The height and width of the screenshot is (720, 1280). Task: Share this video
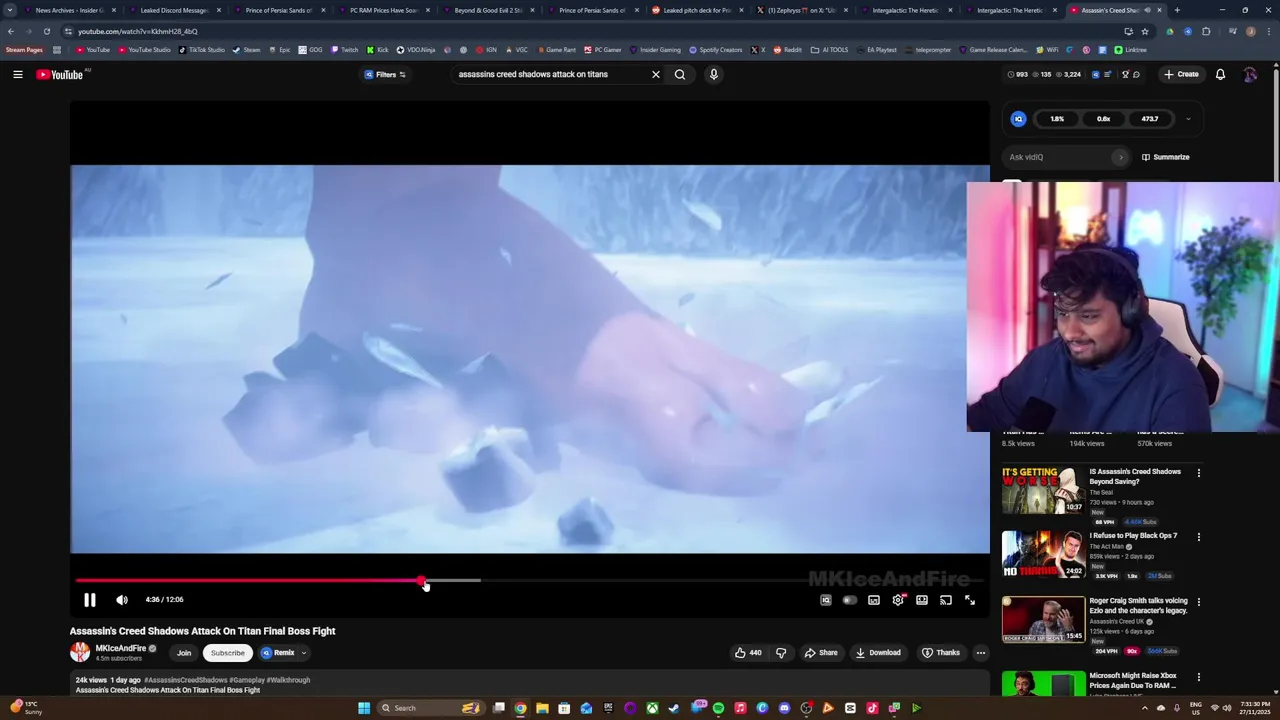(x=821, y=653)
